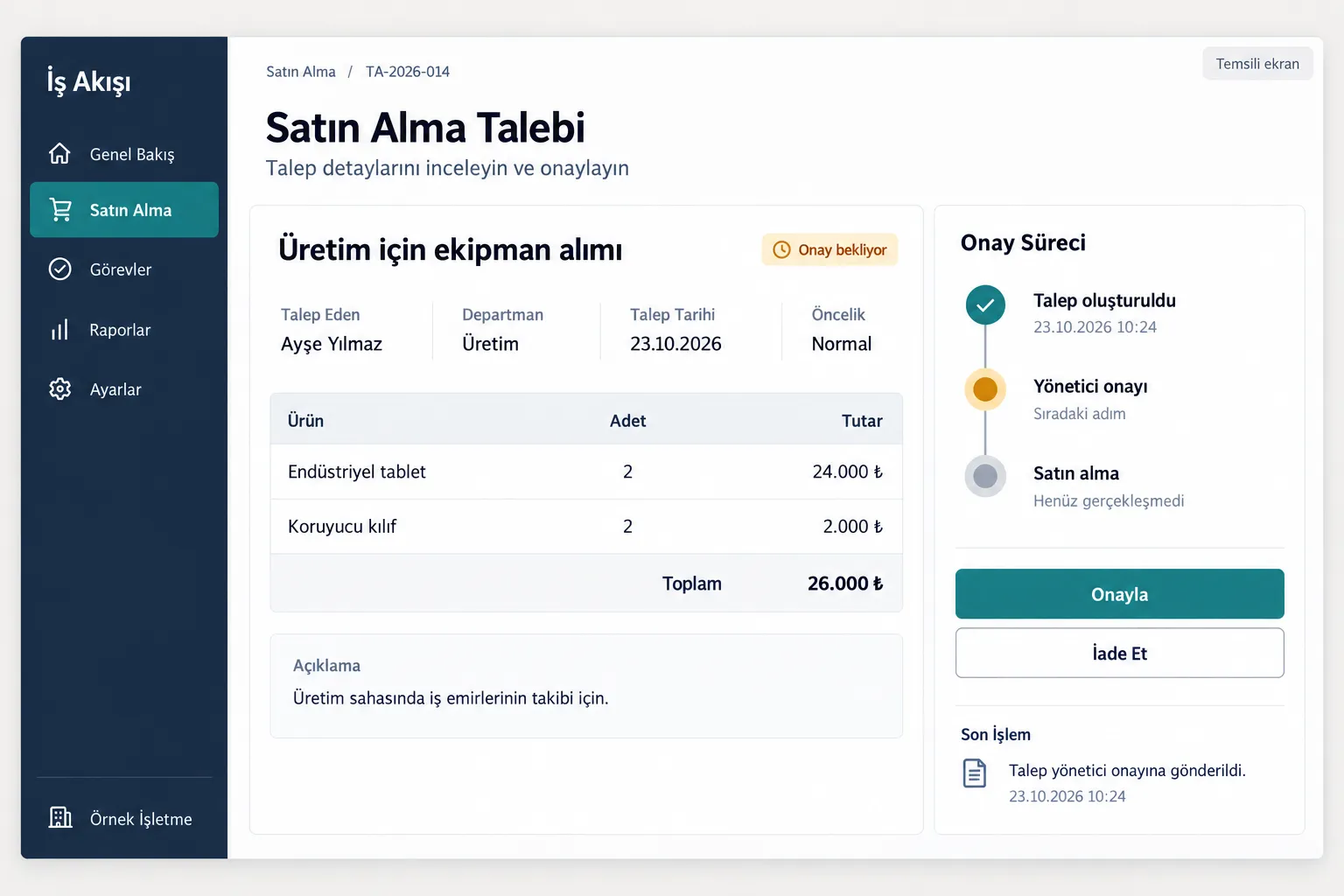Click the gray Satın alma step indicator
The height and width of the screenshot is (896, 1344).
(x=985, y=476)
